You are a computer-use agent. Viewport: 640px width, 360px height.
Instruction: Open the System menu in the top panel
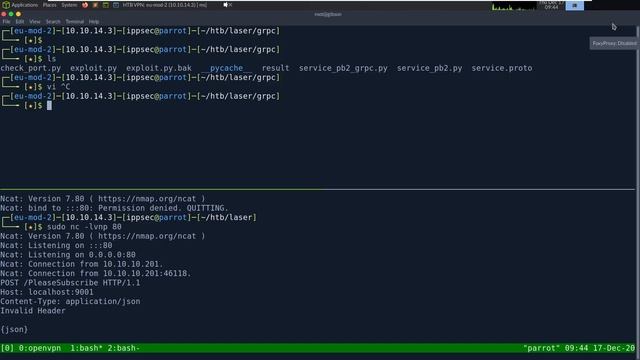point(69,5)
